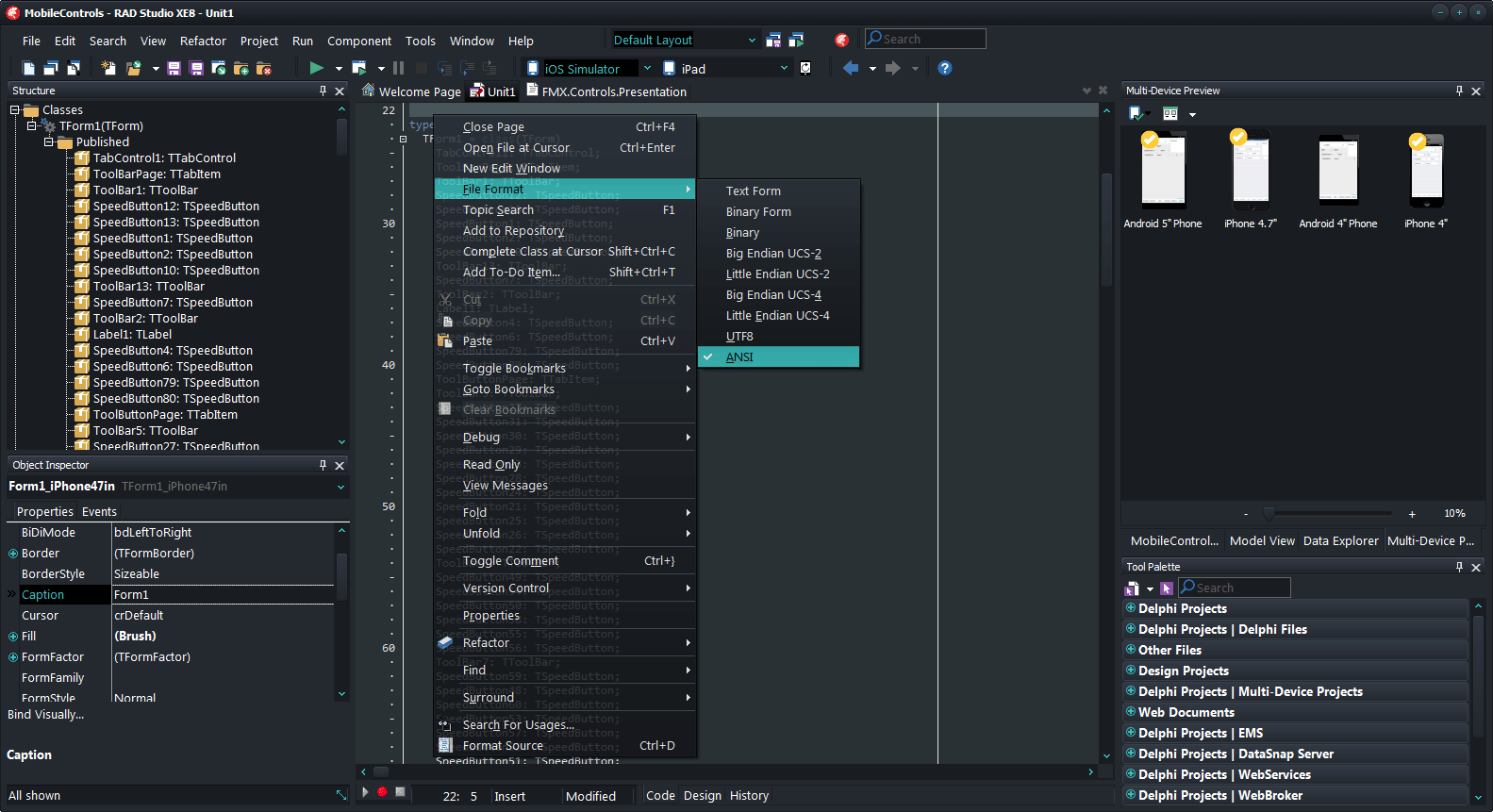The image size is (1493, 812).
Task: Open the Data Explorer tab
Action: click(1340, 540)
